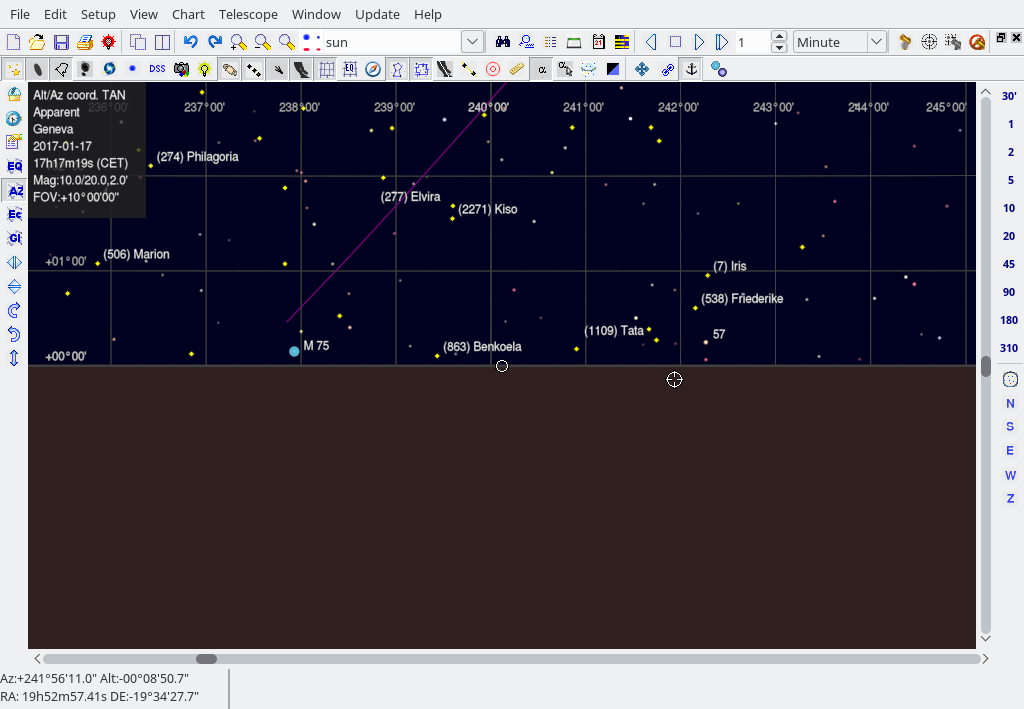Toggle the planets display (Saturn icon)
This screenshot has height=709, width=1024.
[x=229, y=69]
